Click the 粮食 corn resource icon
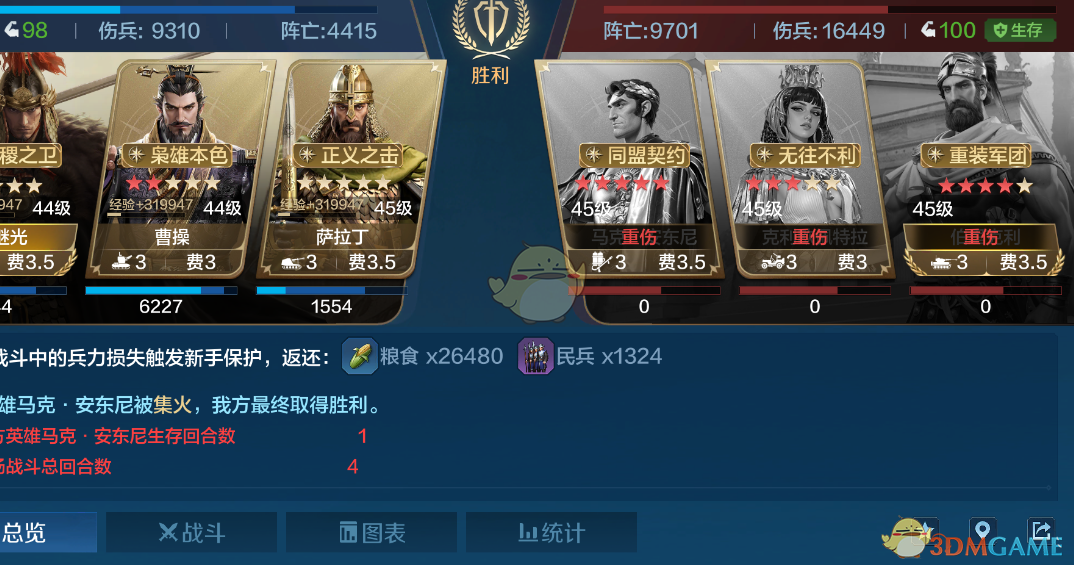The height and width of the screenshot is (565, 1074). click(360, 356)
